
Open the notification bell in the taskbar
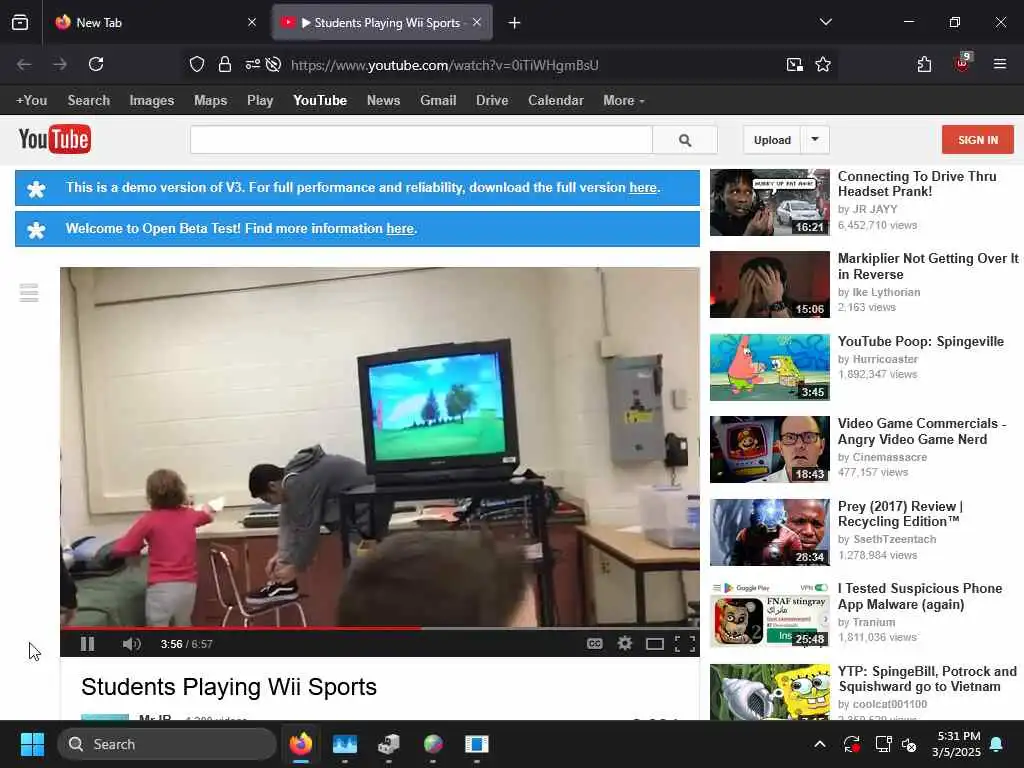tap(997, 744)
